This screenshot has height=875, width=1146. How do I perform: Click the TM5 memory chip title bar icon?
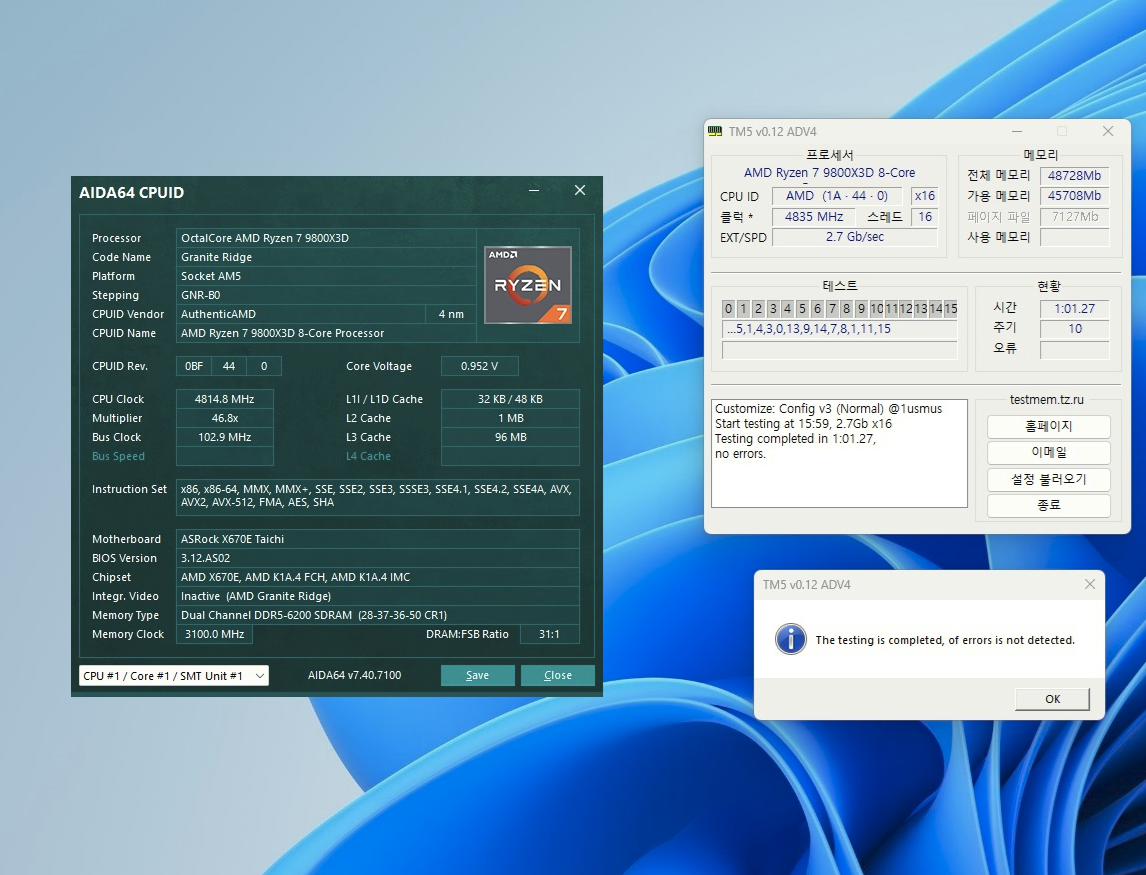[715, 132]
